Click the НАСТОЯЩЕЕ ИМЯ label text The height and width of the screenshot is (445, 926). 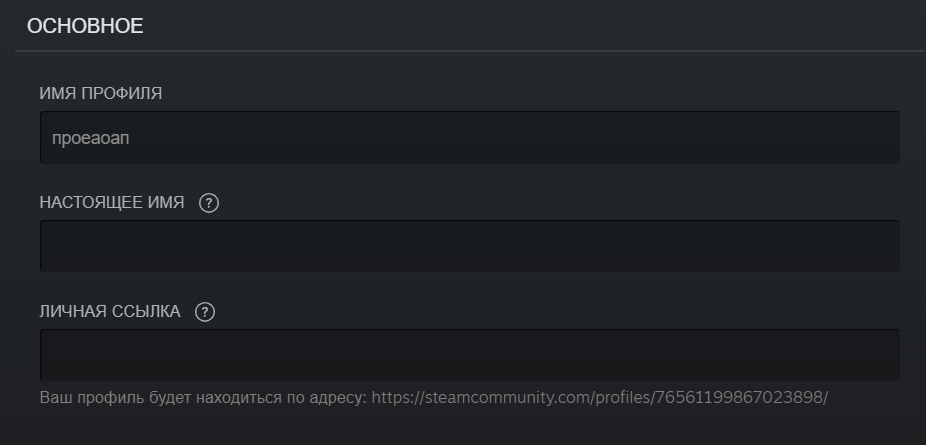pyautogui.click(x=112, y=202)
